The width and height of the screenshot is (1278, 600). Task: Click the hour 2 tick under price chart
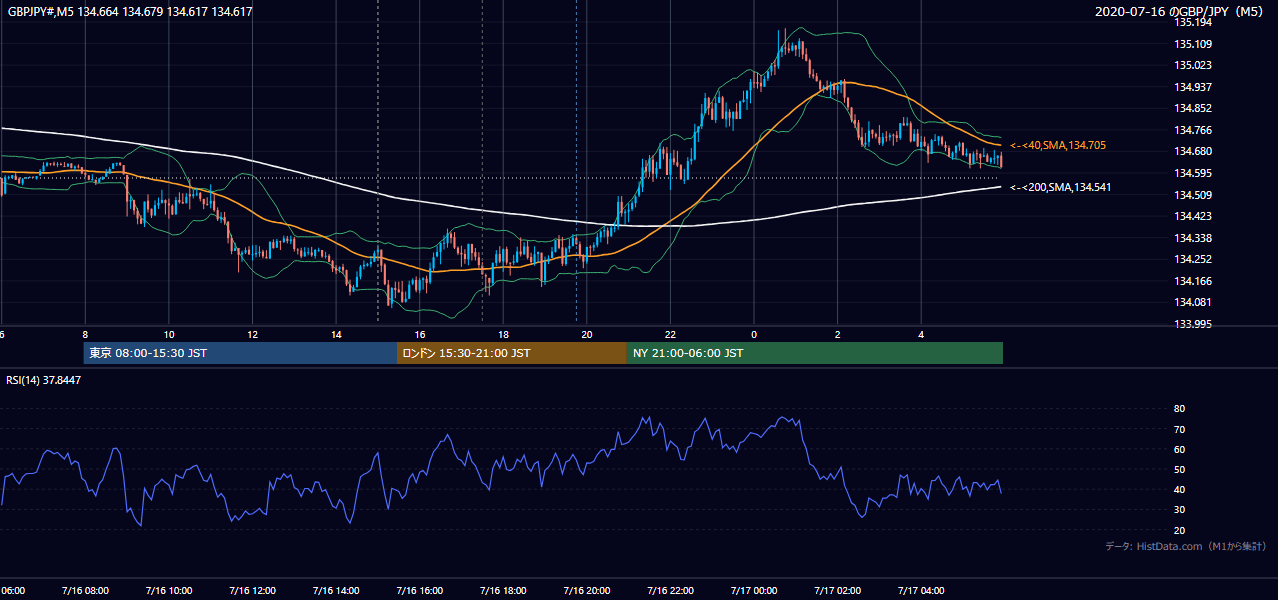[838, 335]
